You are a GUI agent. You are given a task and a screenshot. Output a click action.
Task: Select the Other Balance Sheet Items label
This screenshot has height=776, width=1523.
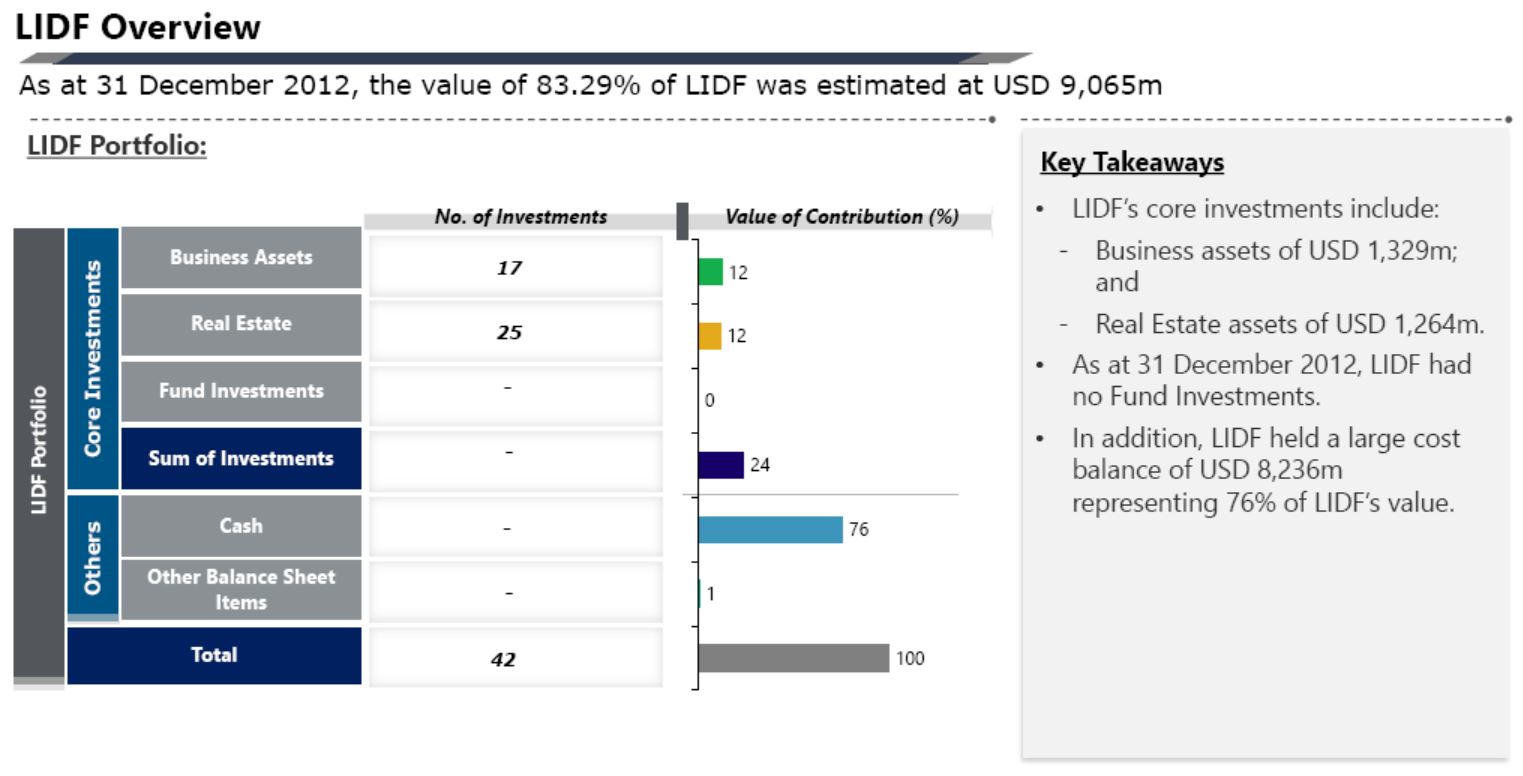241,590
